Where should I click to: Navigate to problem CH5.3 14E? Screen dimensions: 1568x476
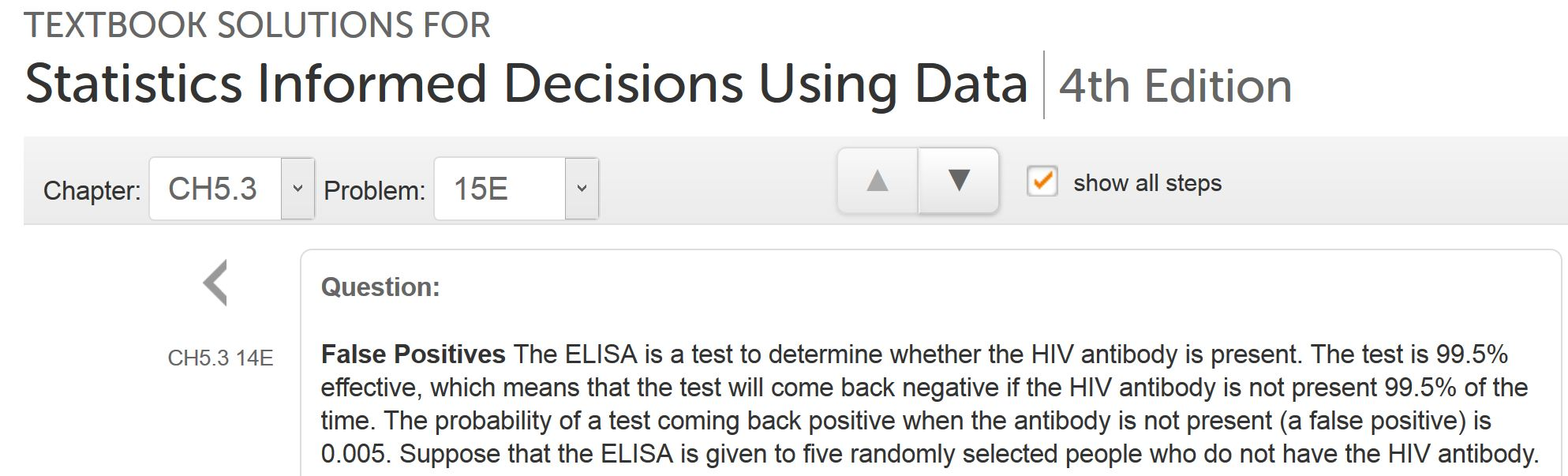click(x=221, y=357)
